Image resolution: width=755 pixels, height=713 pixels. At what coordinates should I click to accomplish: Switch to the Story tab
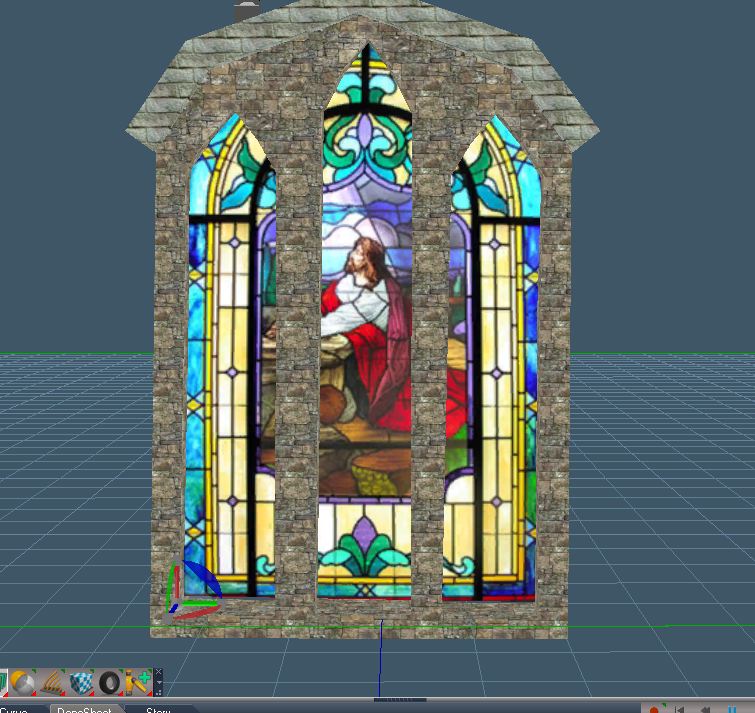point(158,710)
